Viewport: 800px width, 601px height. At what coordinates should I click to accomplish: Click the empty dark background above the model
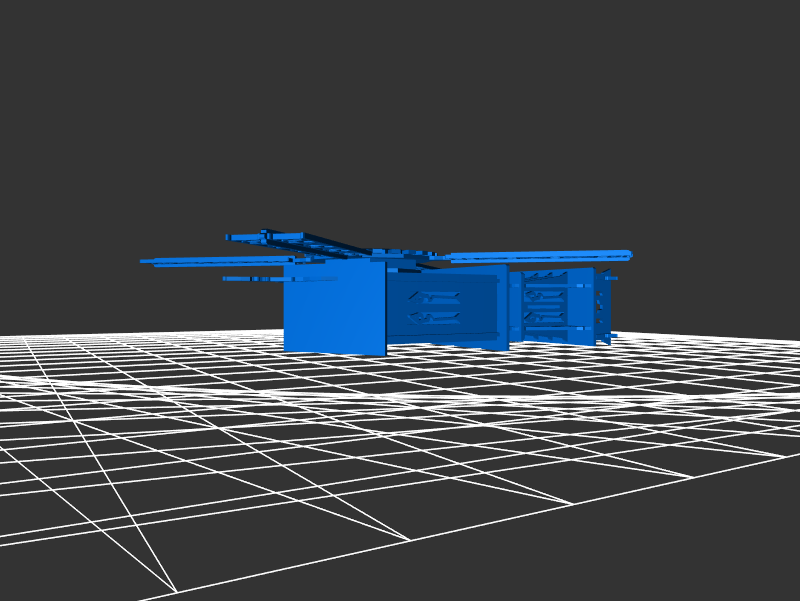(400, 100)
